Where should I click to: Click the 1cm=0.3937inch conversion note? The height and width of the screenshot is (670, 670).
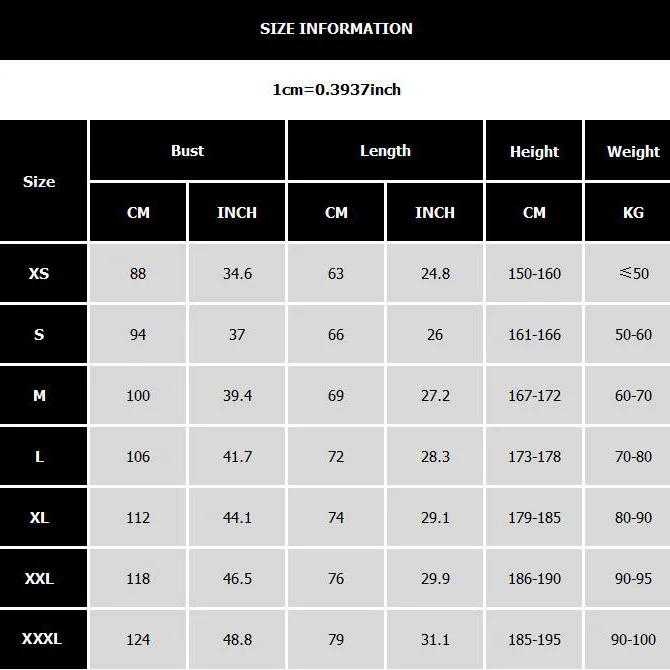pyautogui.click(x=336, y=90)
